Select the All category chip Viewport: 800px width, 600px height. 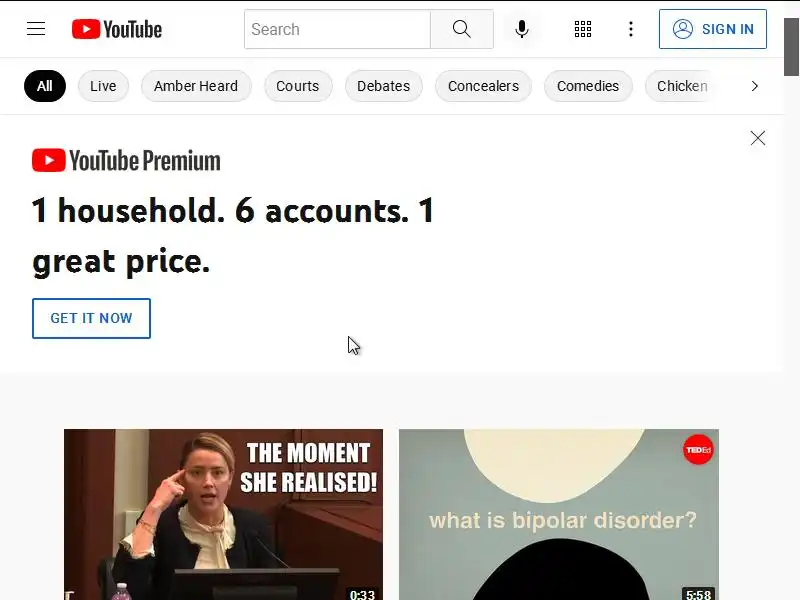pos(45,86)
